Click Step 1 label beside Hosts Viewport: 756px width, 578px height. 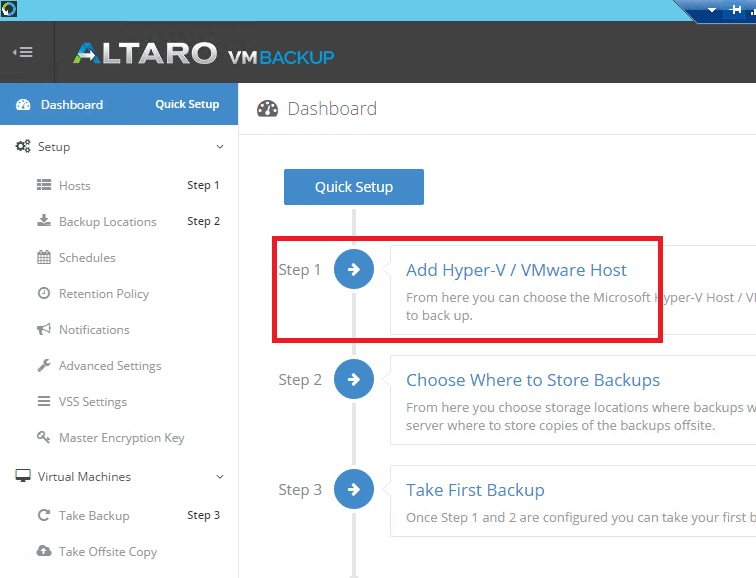point(203,185)
